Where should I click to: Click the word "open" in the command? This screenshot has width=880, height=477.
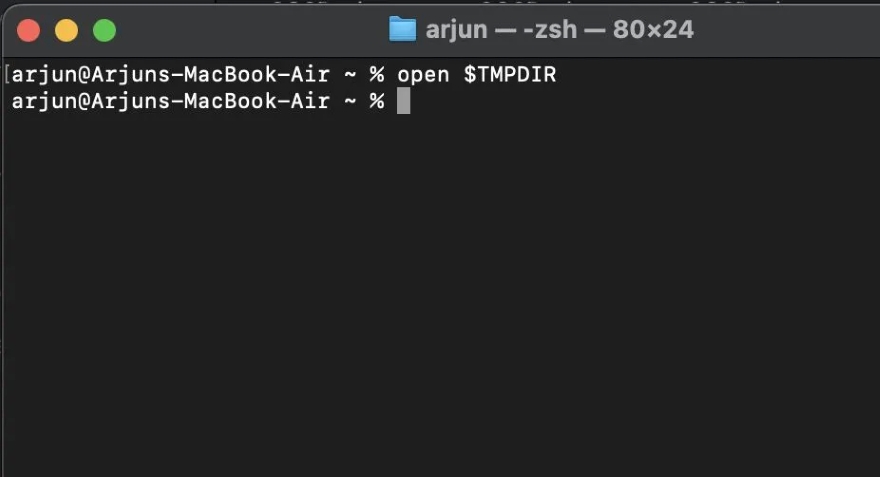tap(423, 75)
